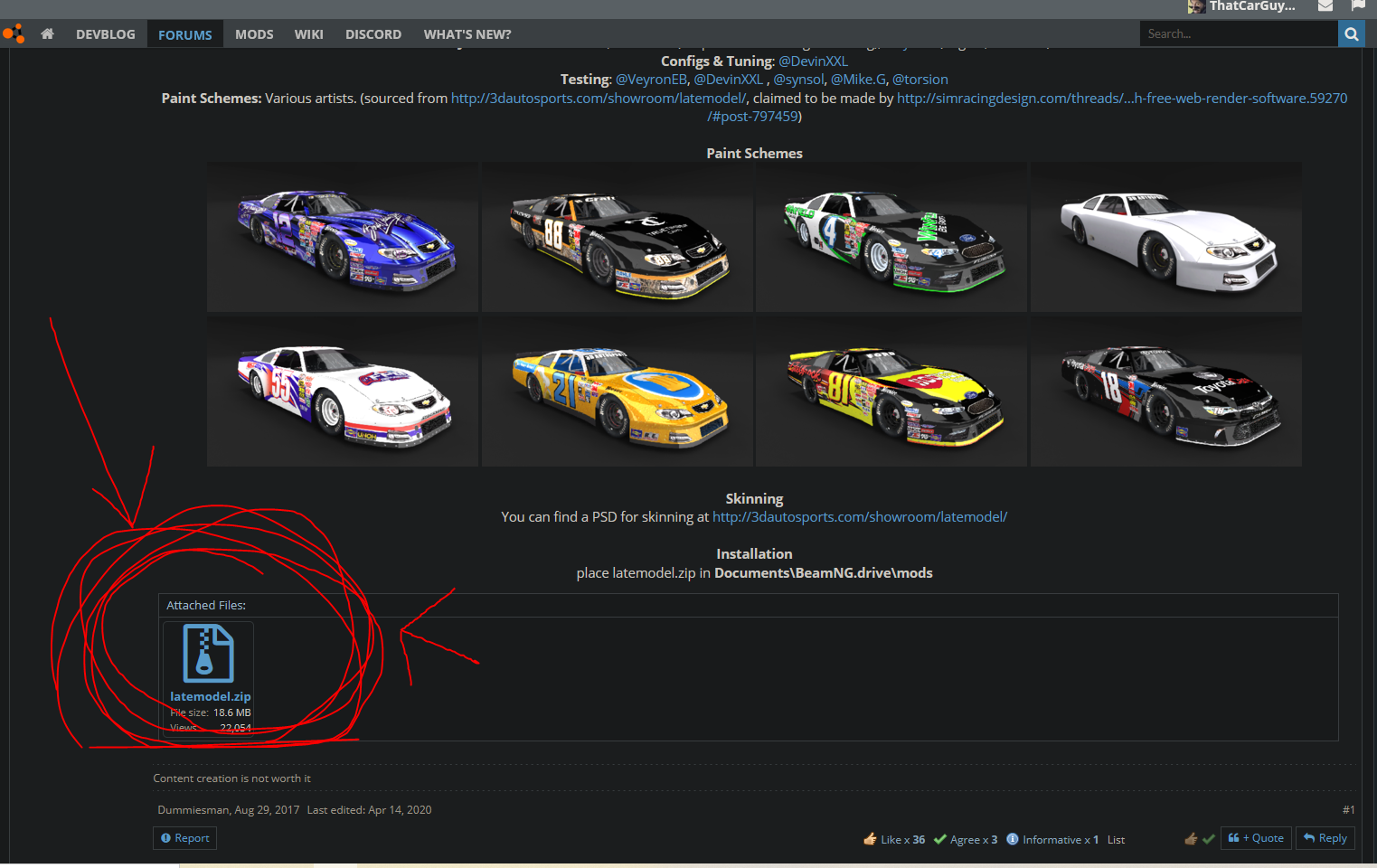Click the green checkmark agree icon
This screenshot has width=1377, height=868.
coord(1209,839)
